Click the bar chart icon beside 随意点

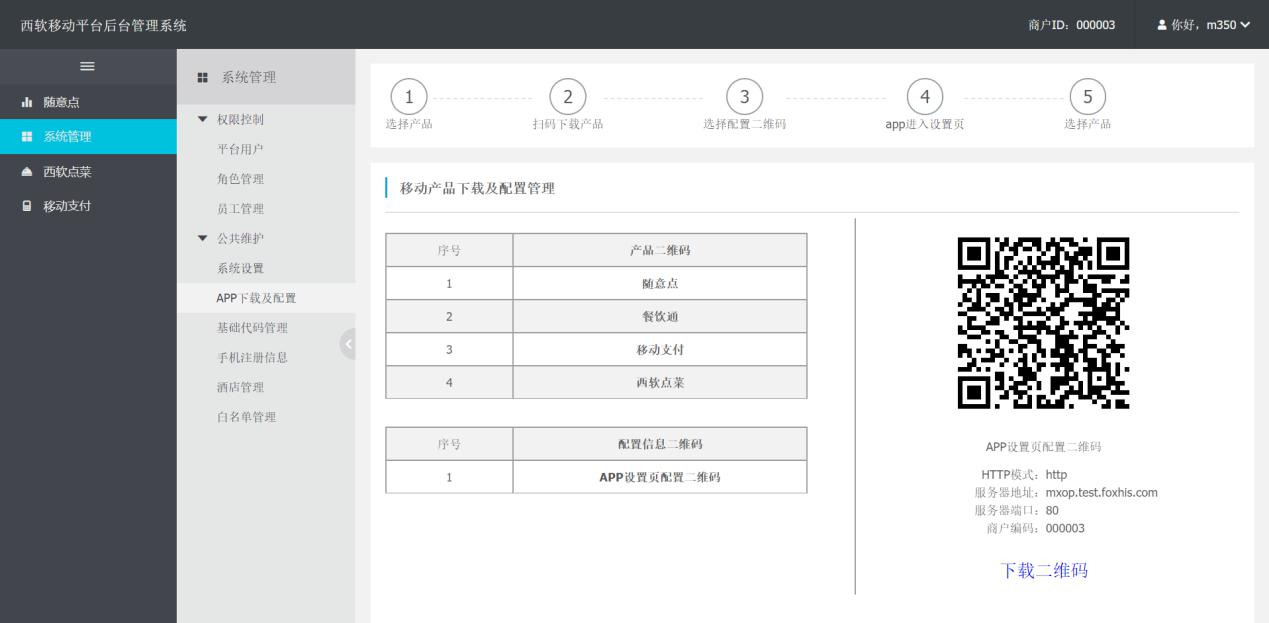(26, 102)
